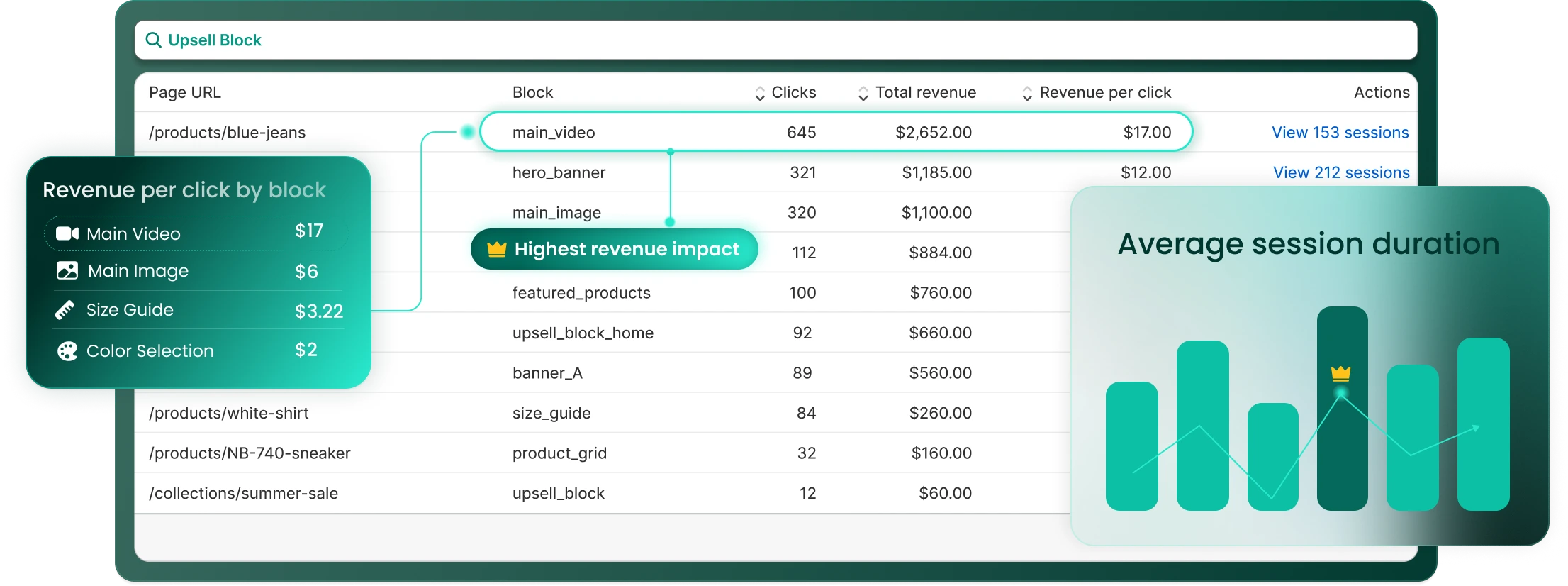This screenshot has width=1568, height=586.
Task: Click the /collections/summer-sale page URL
Action: click(243, 493)
